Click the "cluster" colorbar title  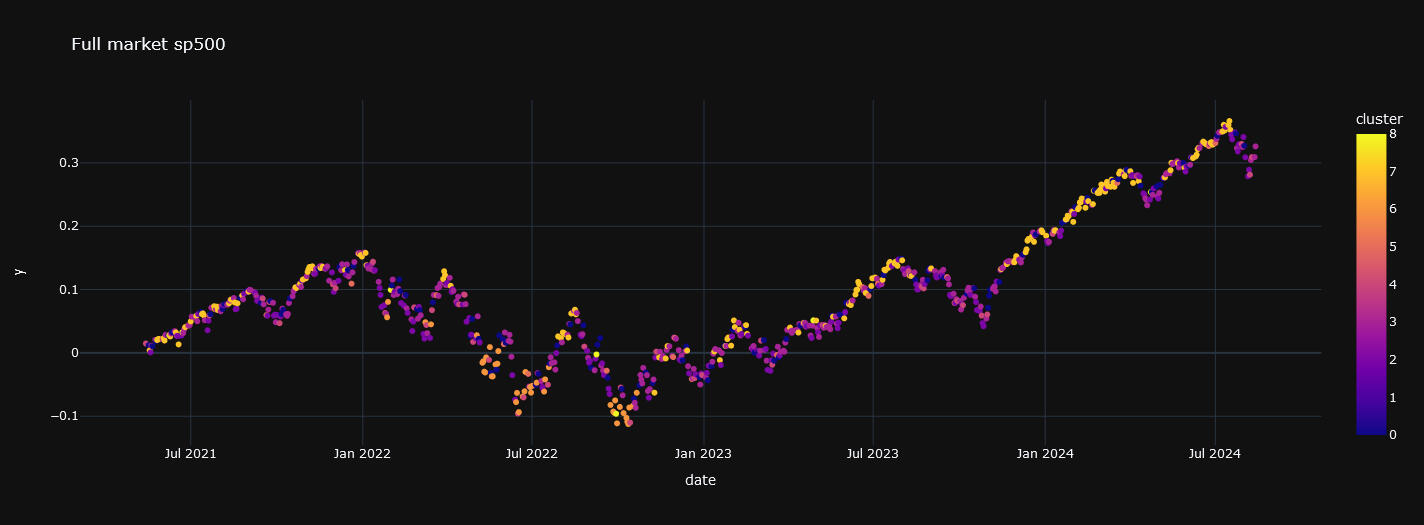[1379, 119]
